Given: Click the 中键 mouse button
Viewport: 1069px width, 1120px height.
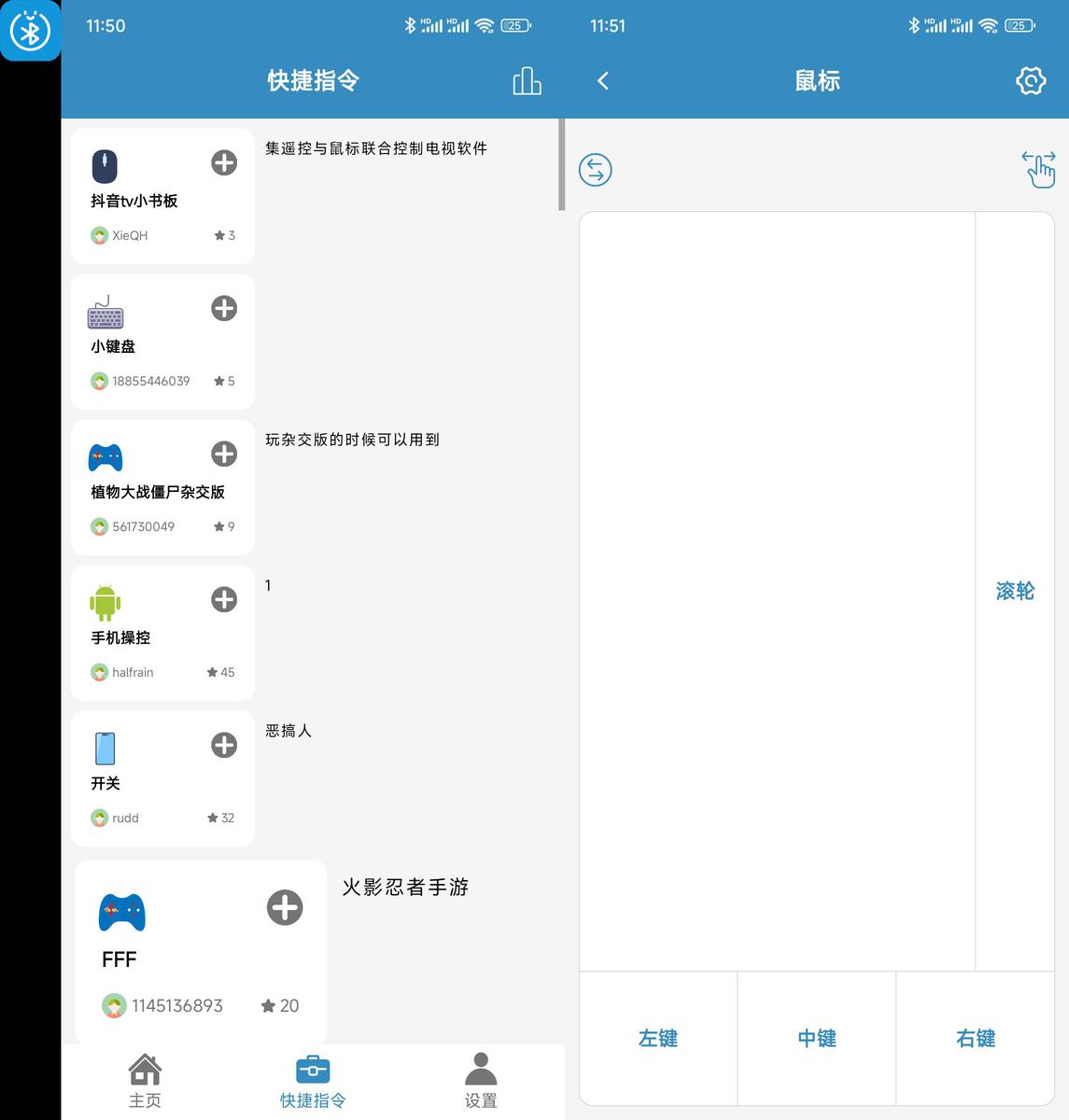Looking at the screenshot, I should pyautogui.click(x=817, y=1039).
